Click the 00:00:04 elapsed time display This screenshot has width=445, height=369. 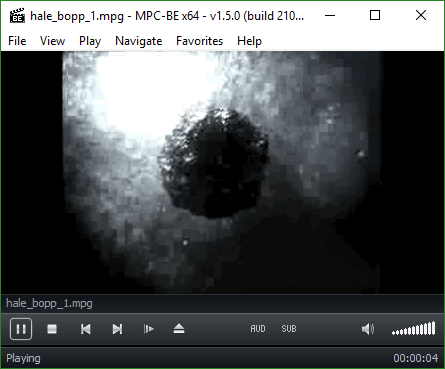pos(415,358)
